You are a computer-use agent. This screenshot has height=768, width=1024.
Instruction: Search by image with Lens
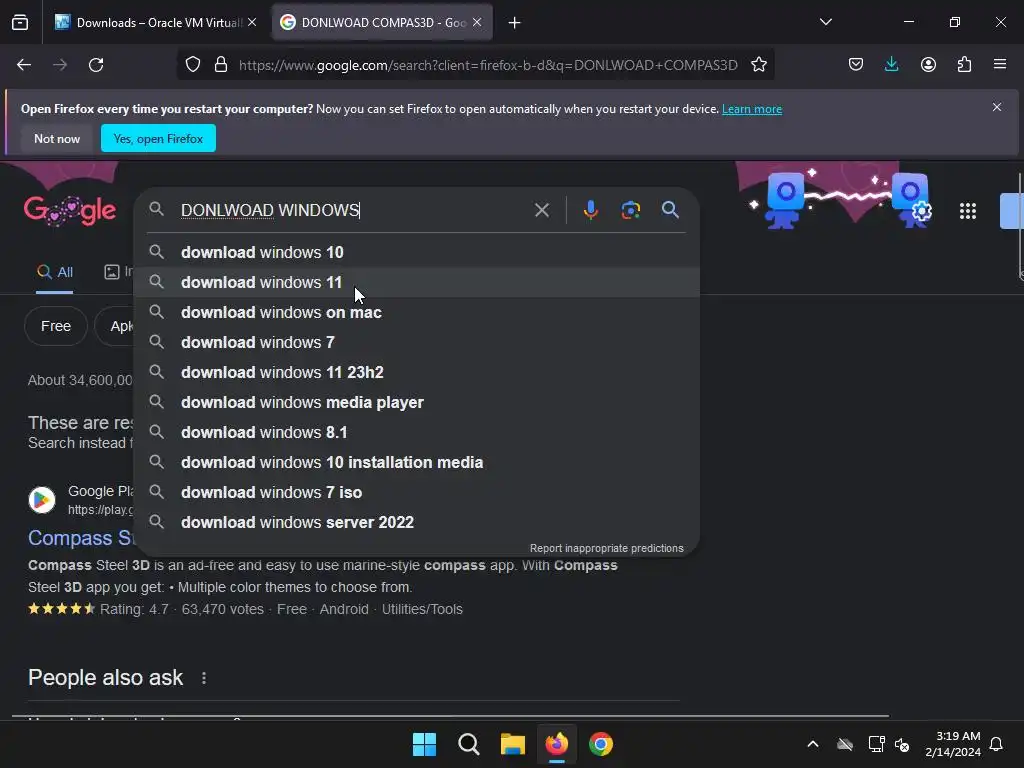pyautogui.click(x=630, y=210)
